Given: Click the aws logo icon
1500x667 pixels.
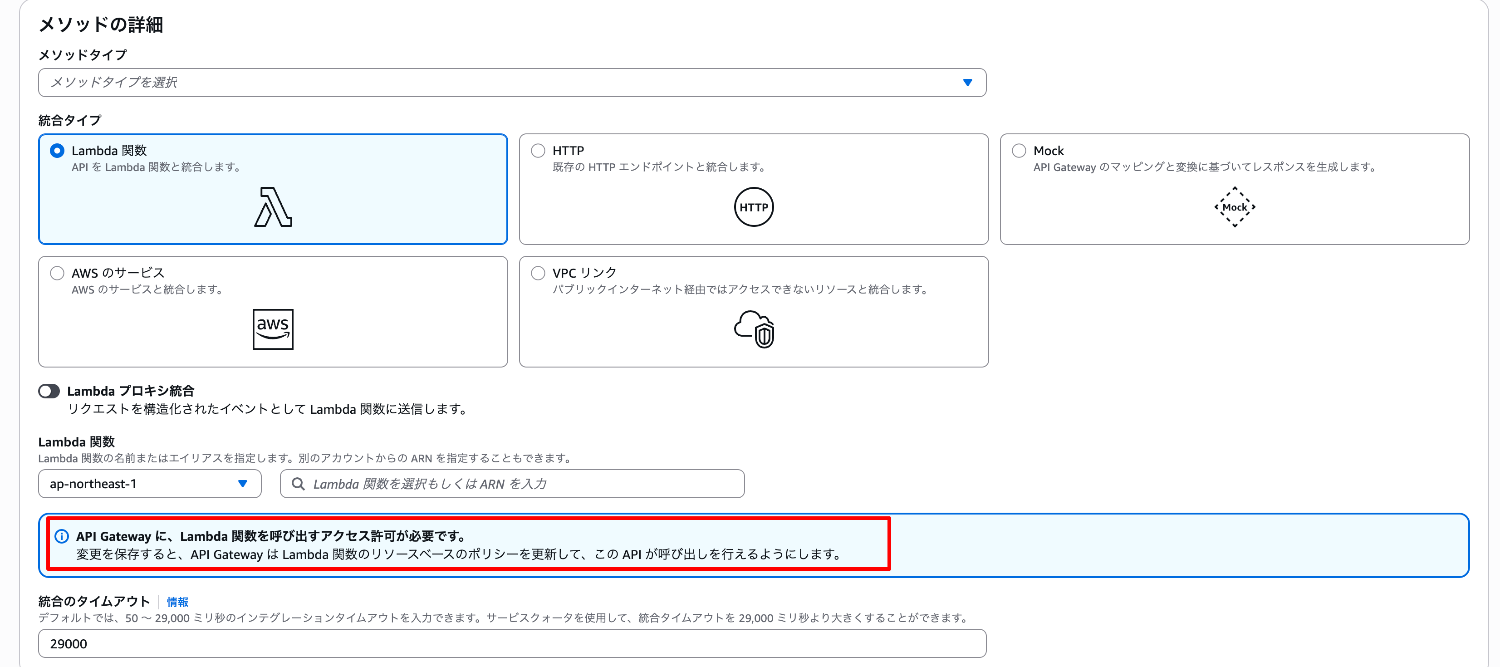Looking at the screenshot, I should (273, 329).
